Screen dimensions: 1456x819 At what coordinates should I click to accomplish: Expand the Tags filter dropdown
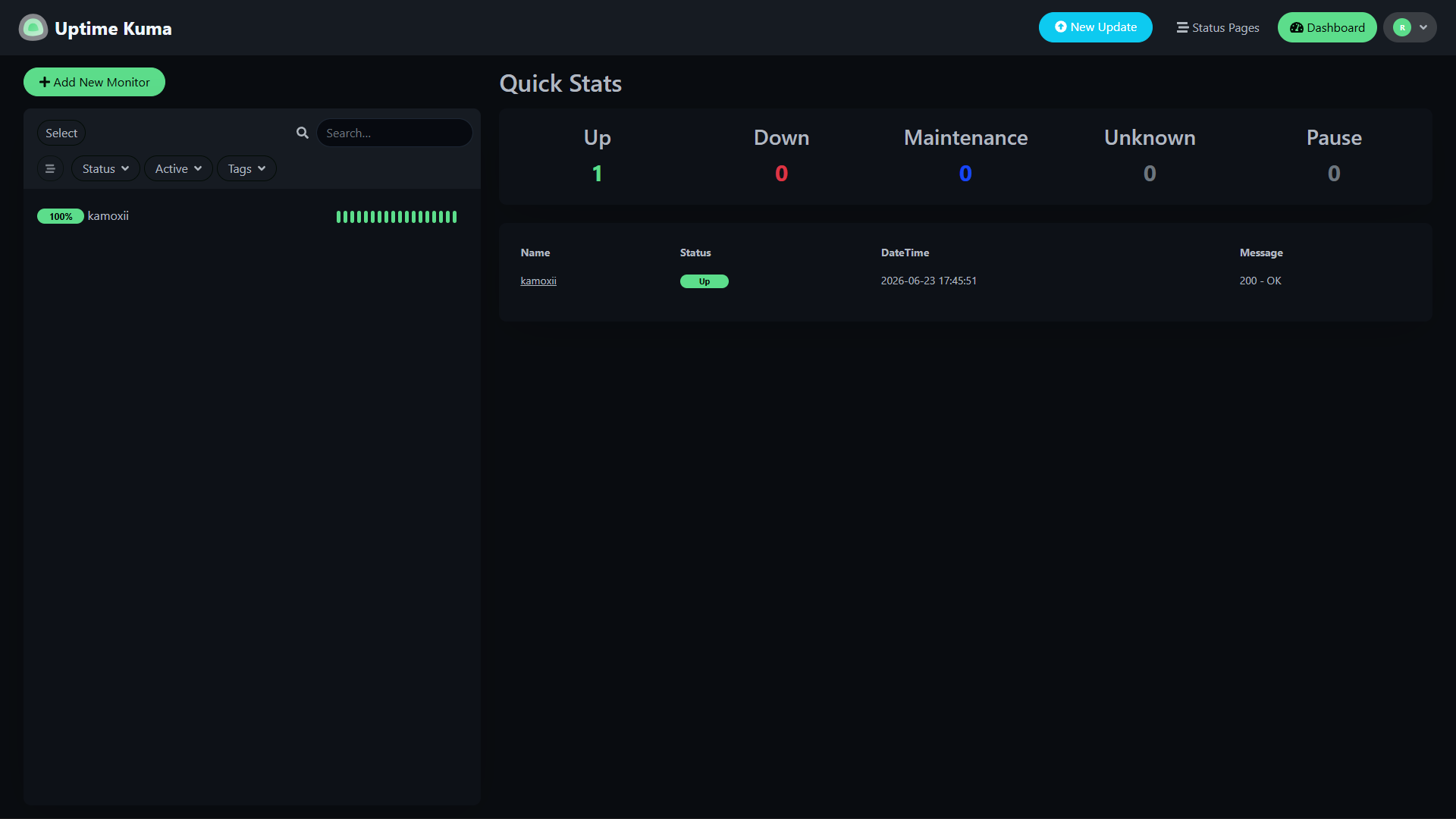[x=246, y=168]
